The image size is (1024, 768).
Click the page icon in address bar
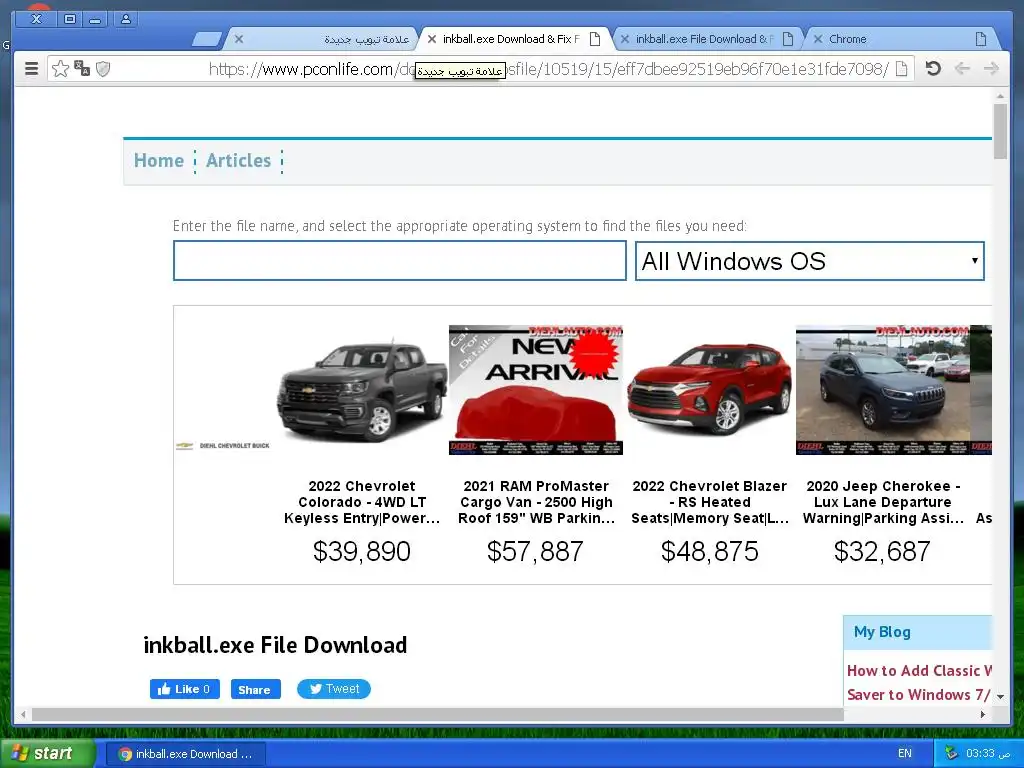[902, 69]
